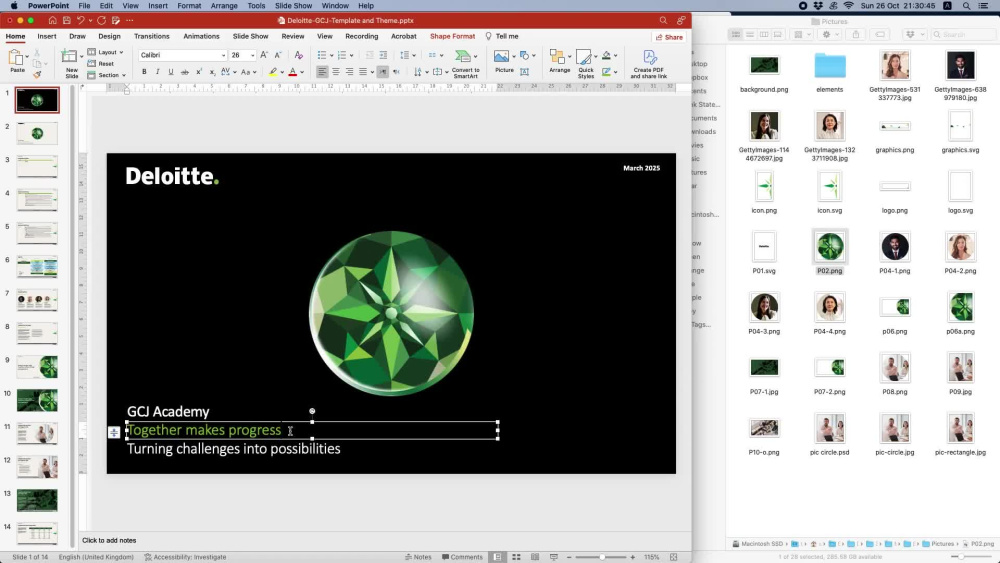Click the bullets list icon

pos(322,55)
